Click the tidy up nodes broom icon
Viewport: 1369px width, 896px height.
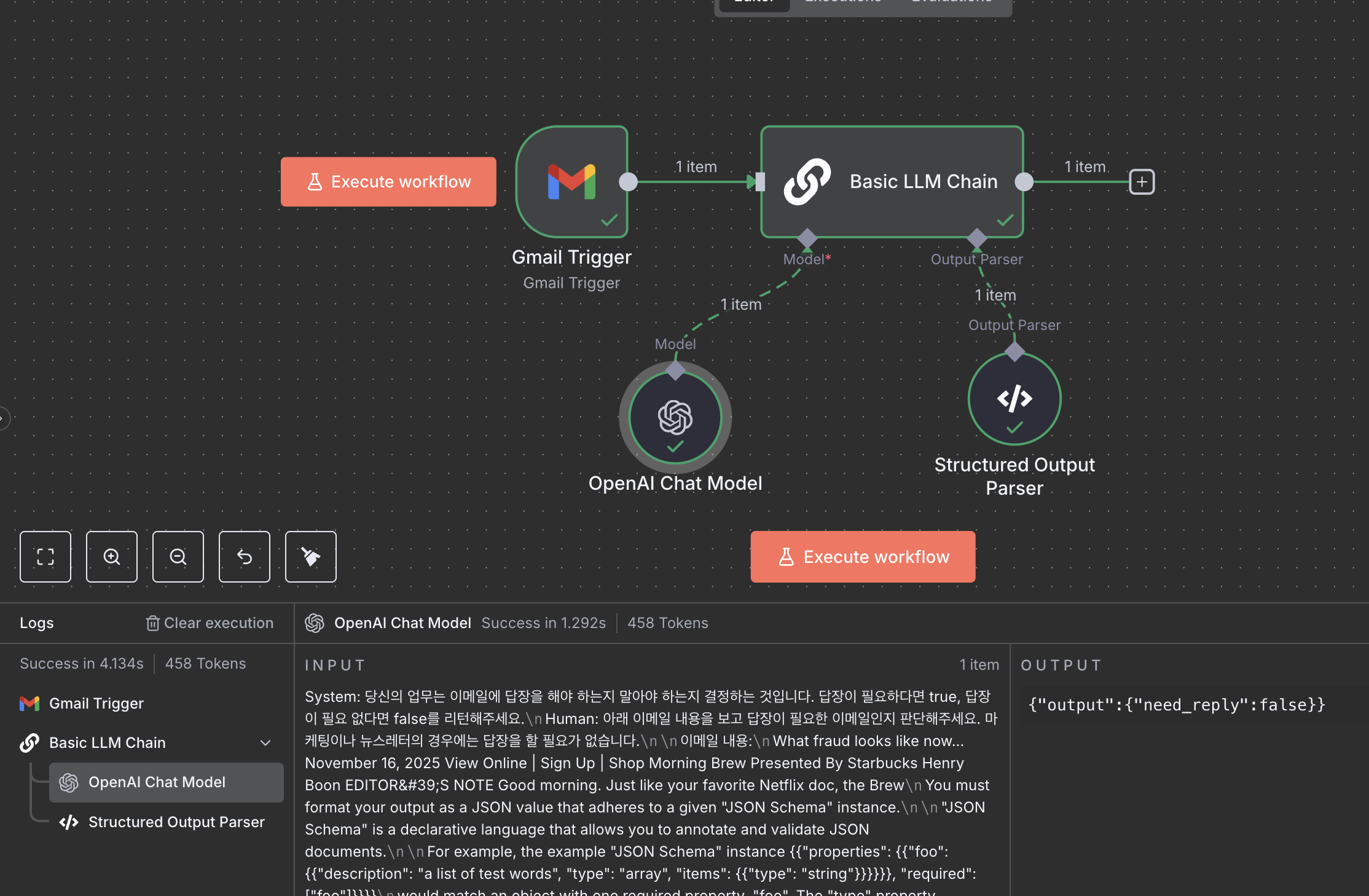[311, 557]
